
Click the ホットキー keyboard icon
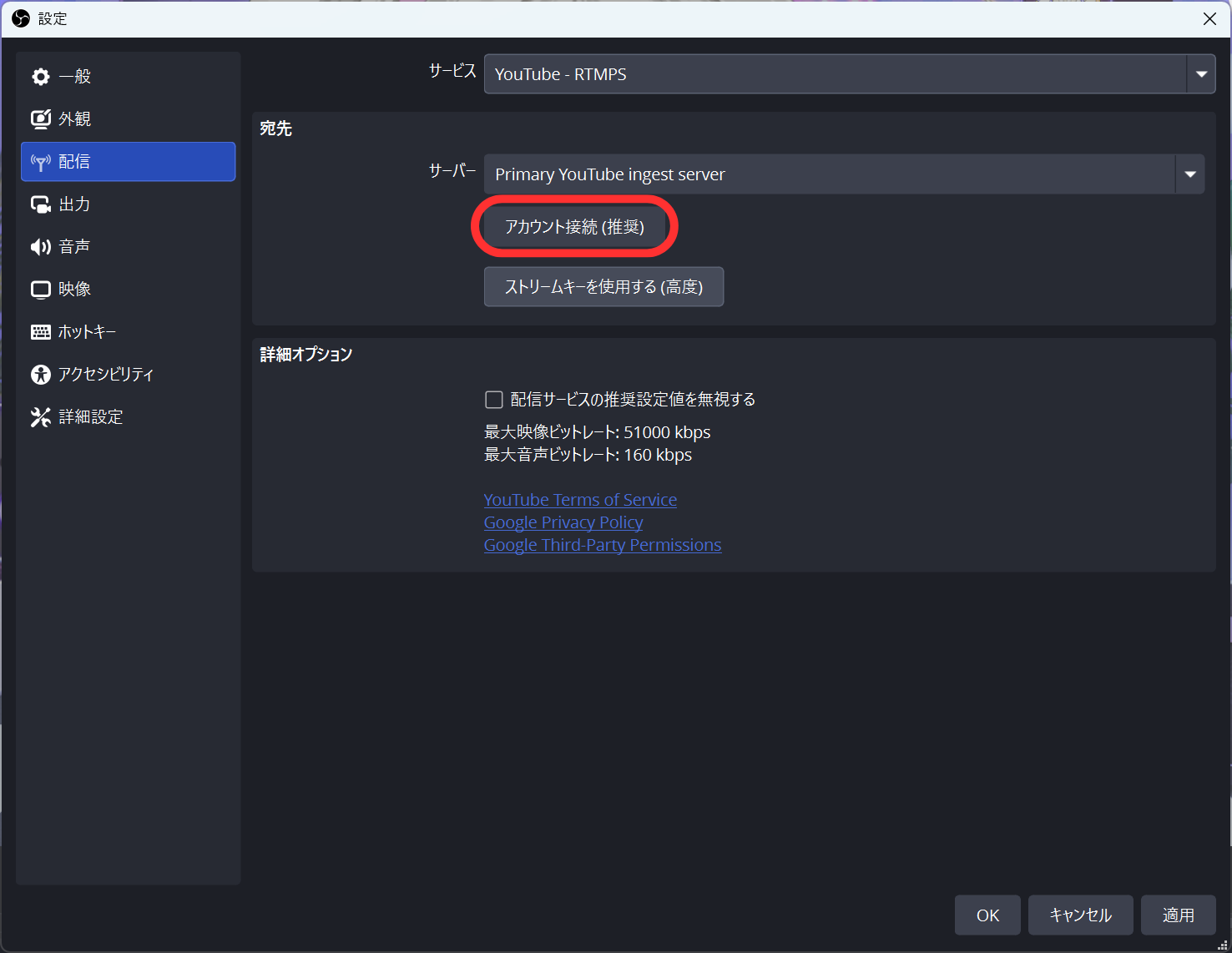coord(41,332)
